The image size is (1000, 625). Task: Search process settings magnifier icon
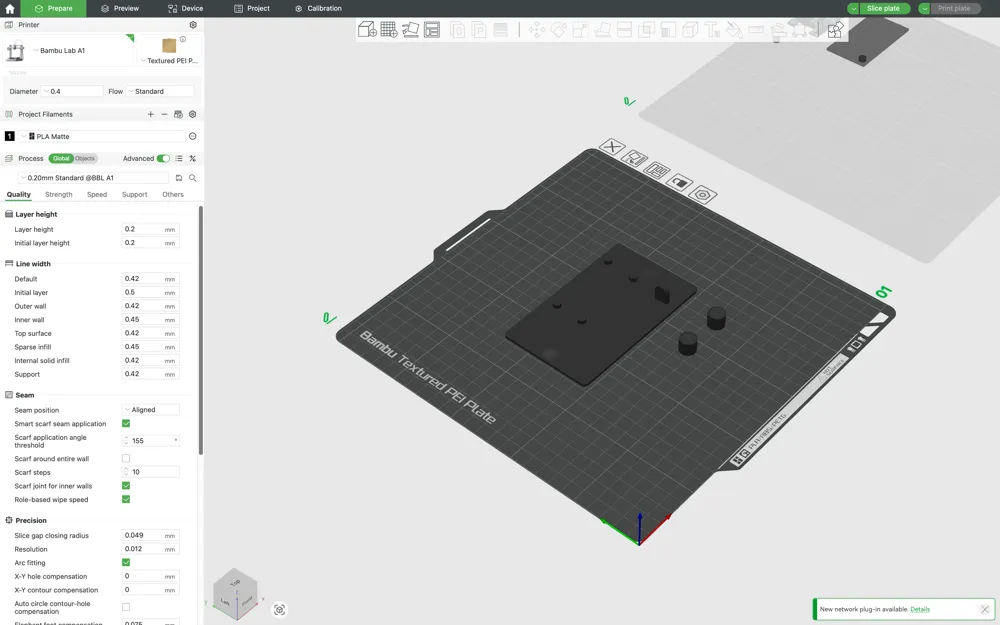tap(193, 178)
